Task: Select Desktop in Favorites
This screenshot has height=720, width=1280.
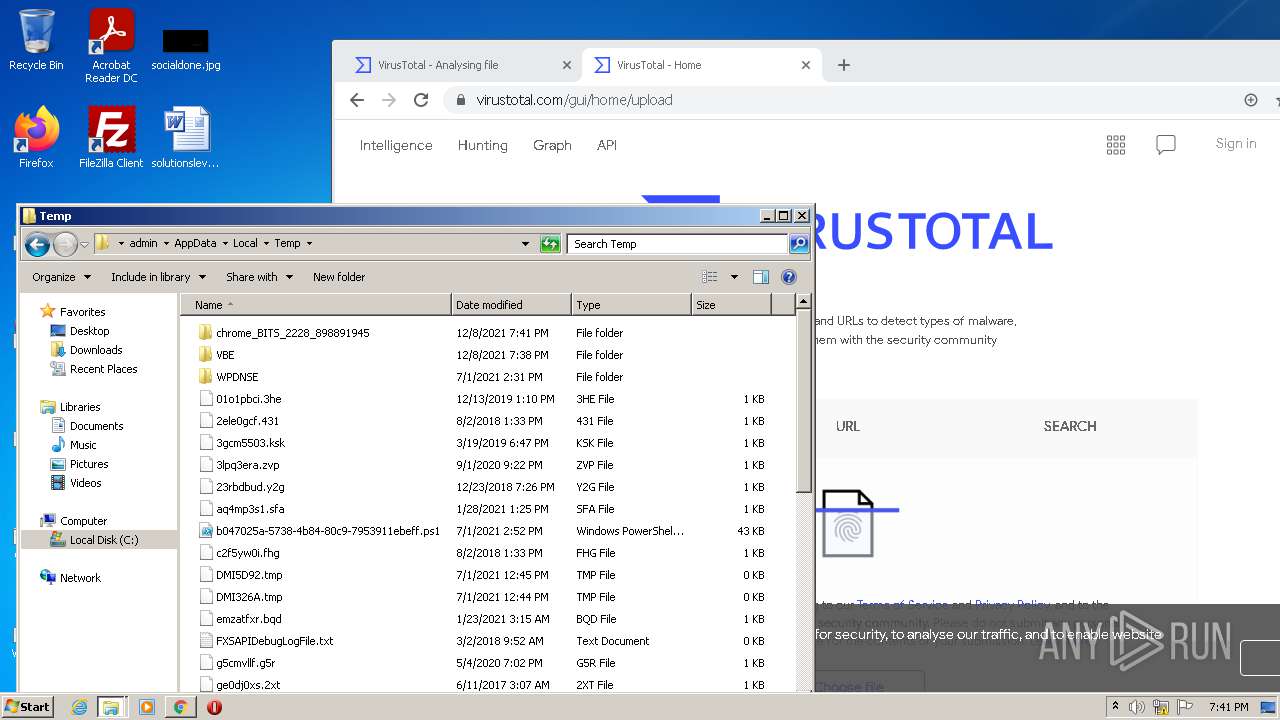Action: click(x=89, y=331)
